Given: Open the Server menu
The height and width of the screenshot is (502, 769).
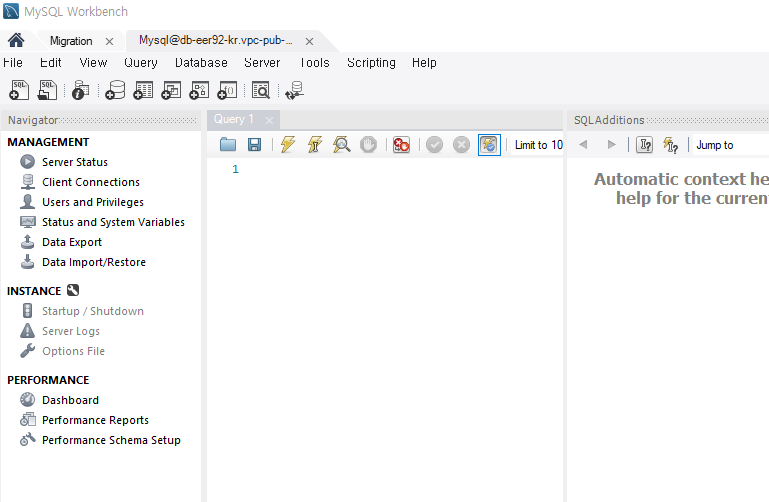Looking at the screenshot, I should [262, 63].
